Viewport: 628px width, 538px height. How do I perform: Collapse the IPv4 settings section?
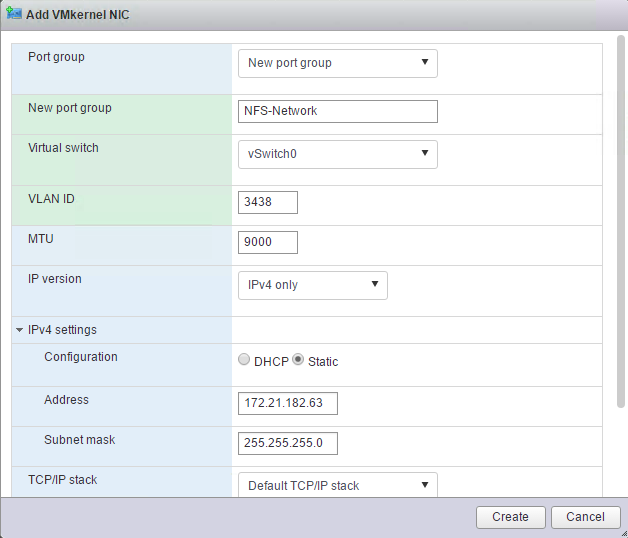coord(20,329)
